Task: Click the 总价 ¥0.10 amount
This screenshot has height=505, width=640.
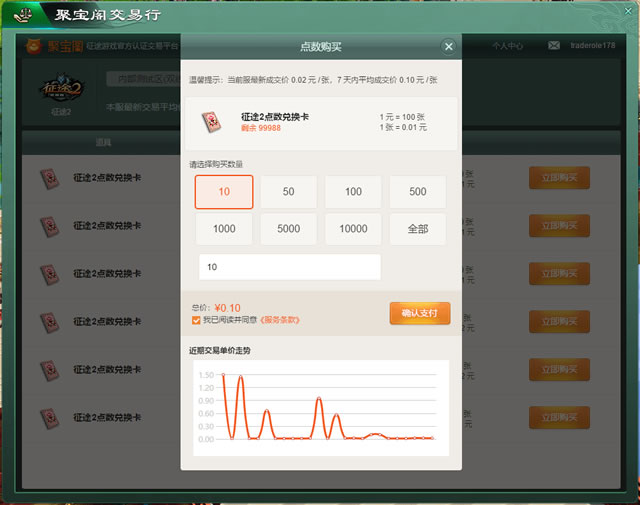Action: (x=227, y=308)
